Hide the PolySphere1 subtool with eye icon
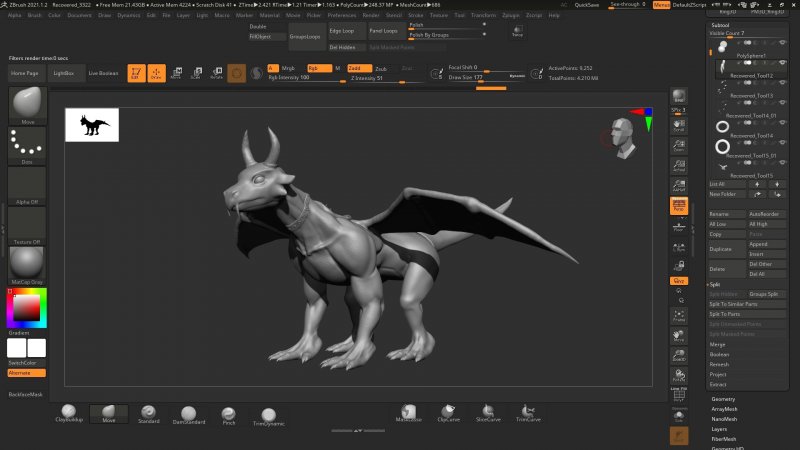Screen dimensions: 800x450 [782, 43]
